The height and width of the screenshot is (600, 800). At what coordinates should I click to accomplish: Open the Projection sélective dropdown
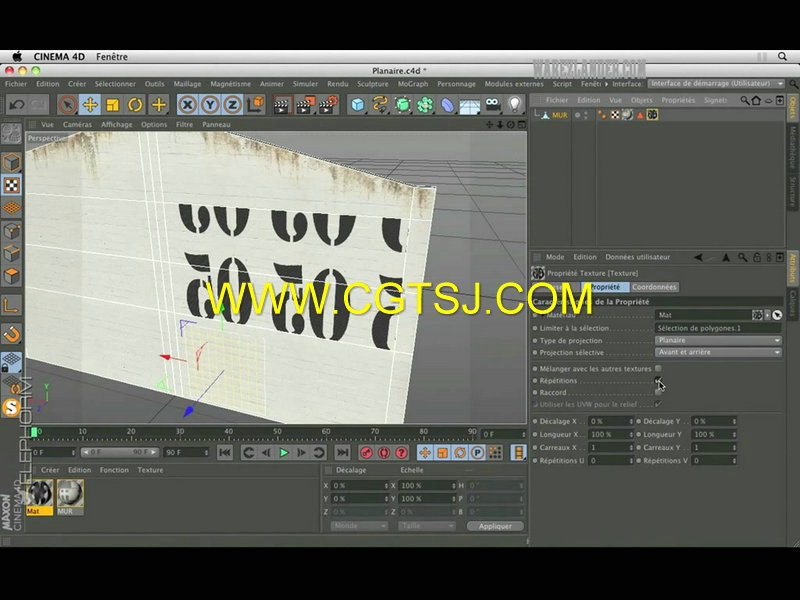718,352
